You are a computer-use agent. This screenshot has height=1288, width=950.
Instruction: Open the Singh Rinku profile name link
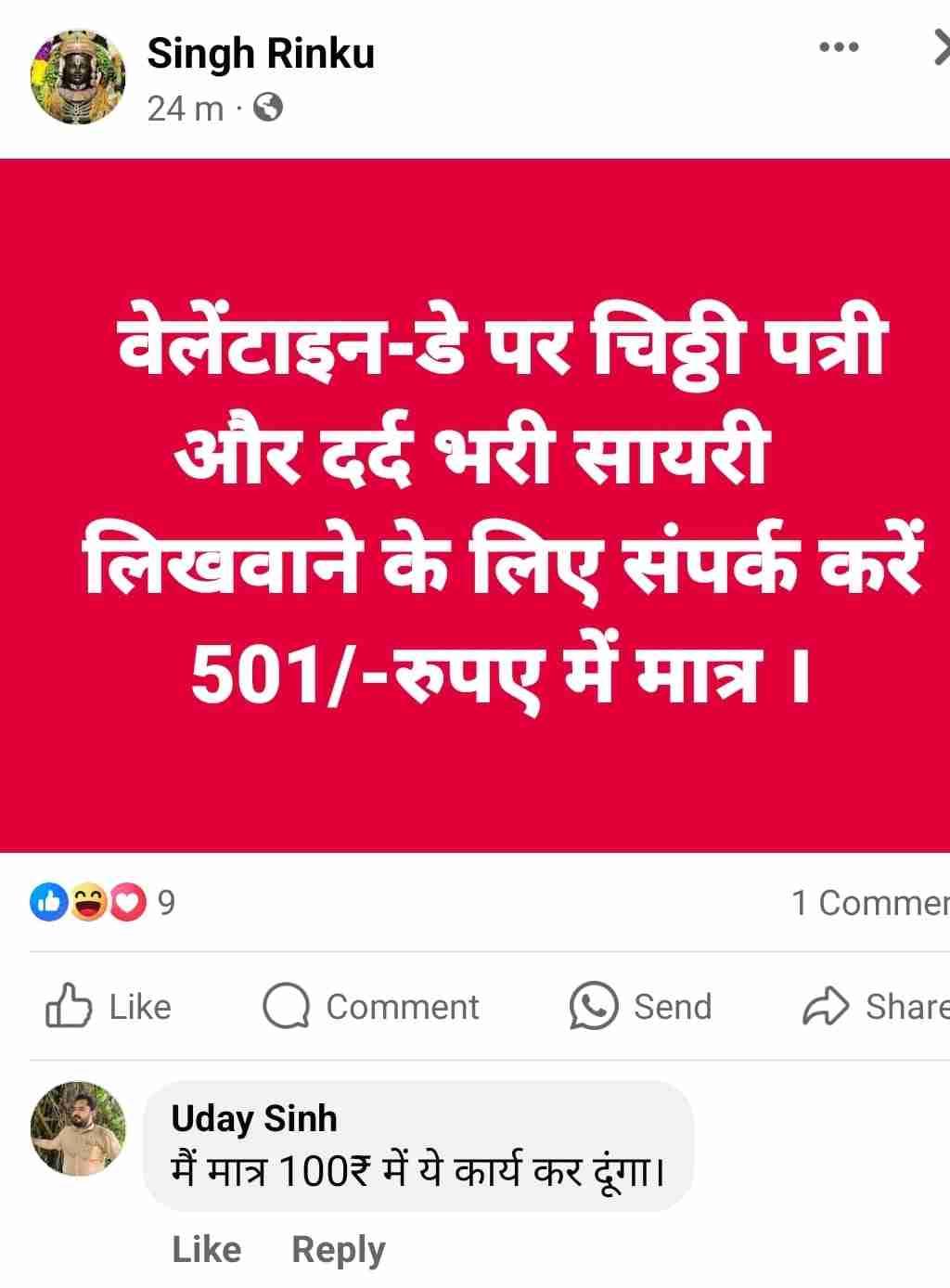coord(261,53)
